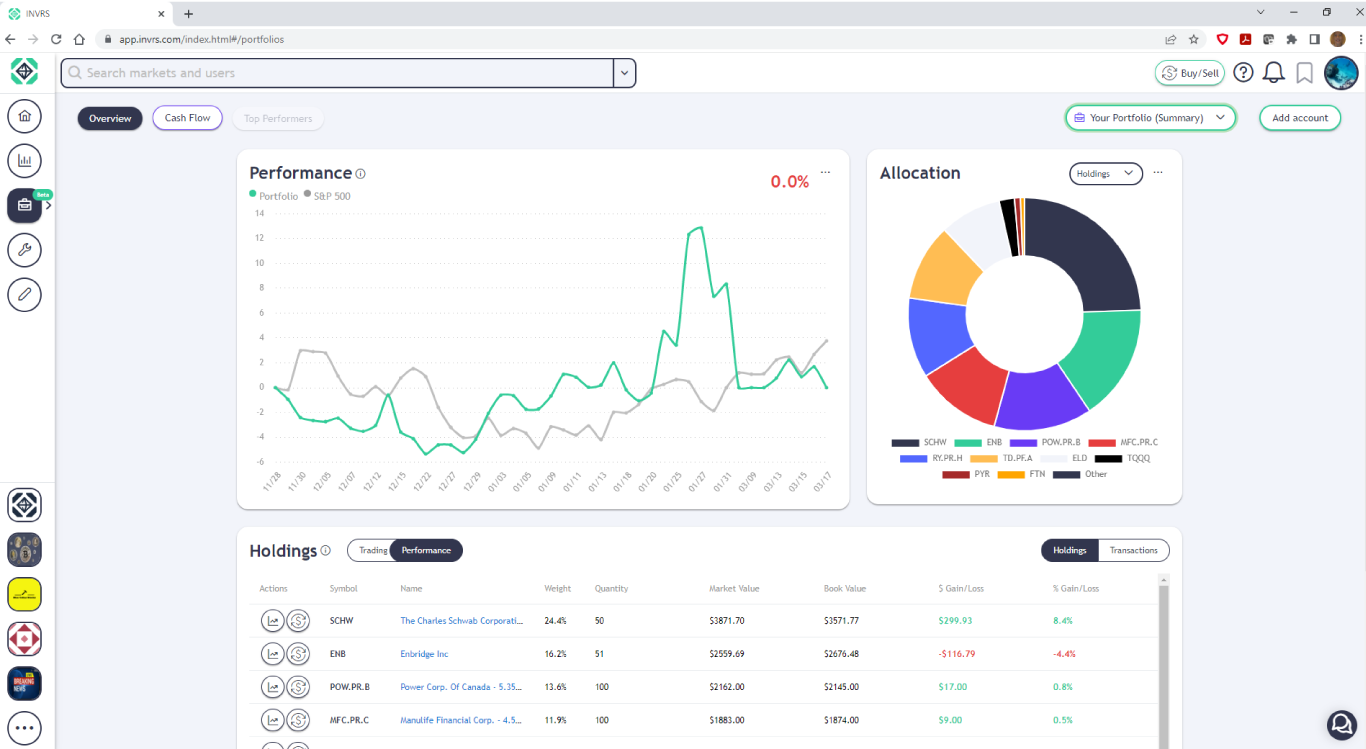The image size is (1366, 749).
Task: Open the Portfolio briefcase sidebar icon
Action: tap(24, 205)
